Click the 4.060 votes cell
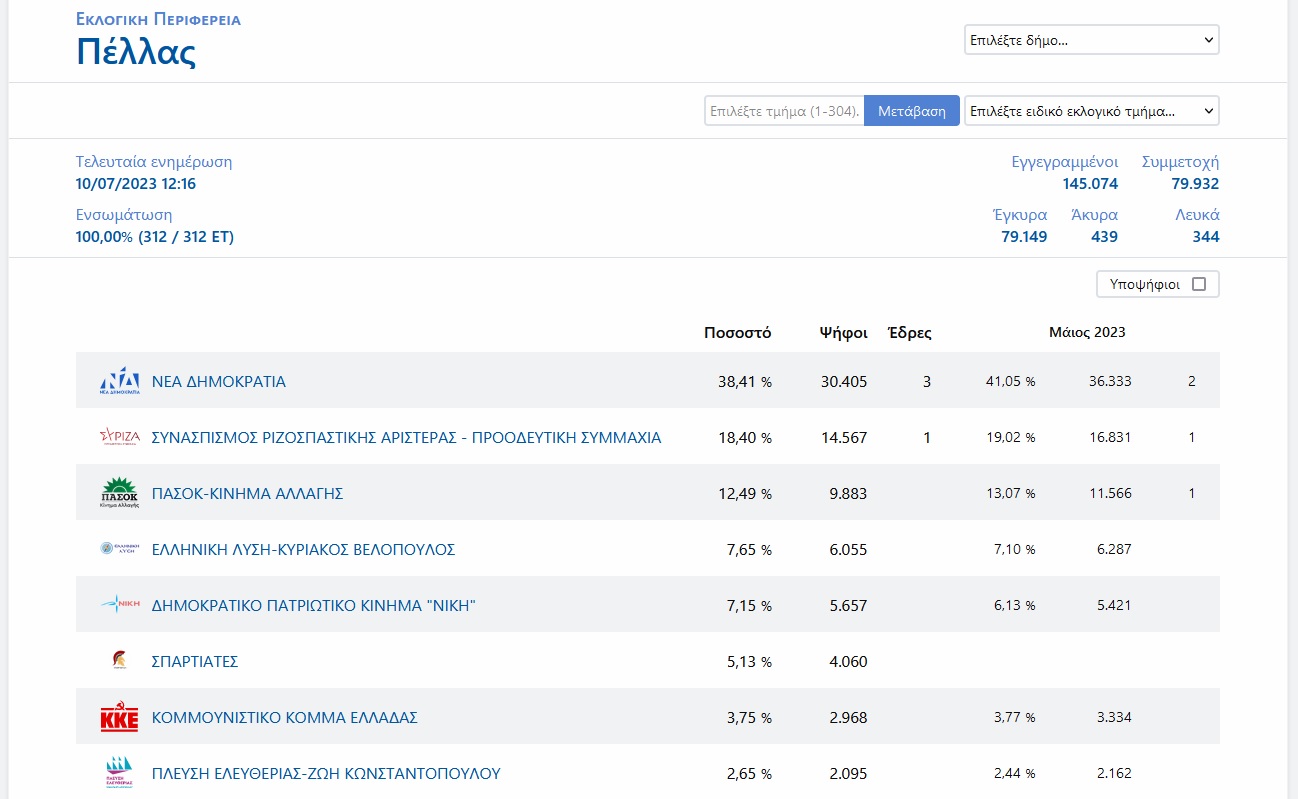 coord(848,662)
